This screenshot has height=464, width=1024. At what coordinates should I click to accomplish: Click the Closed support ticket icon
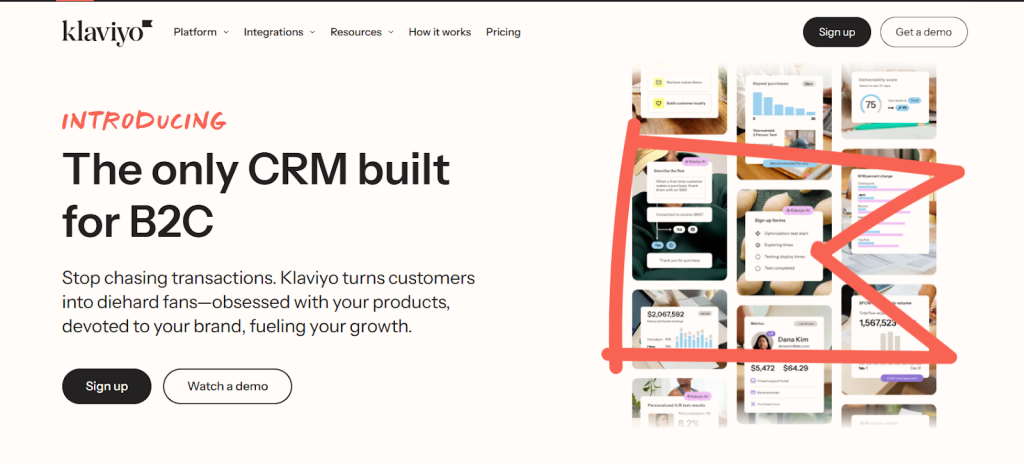coord(753,380)
